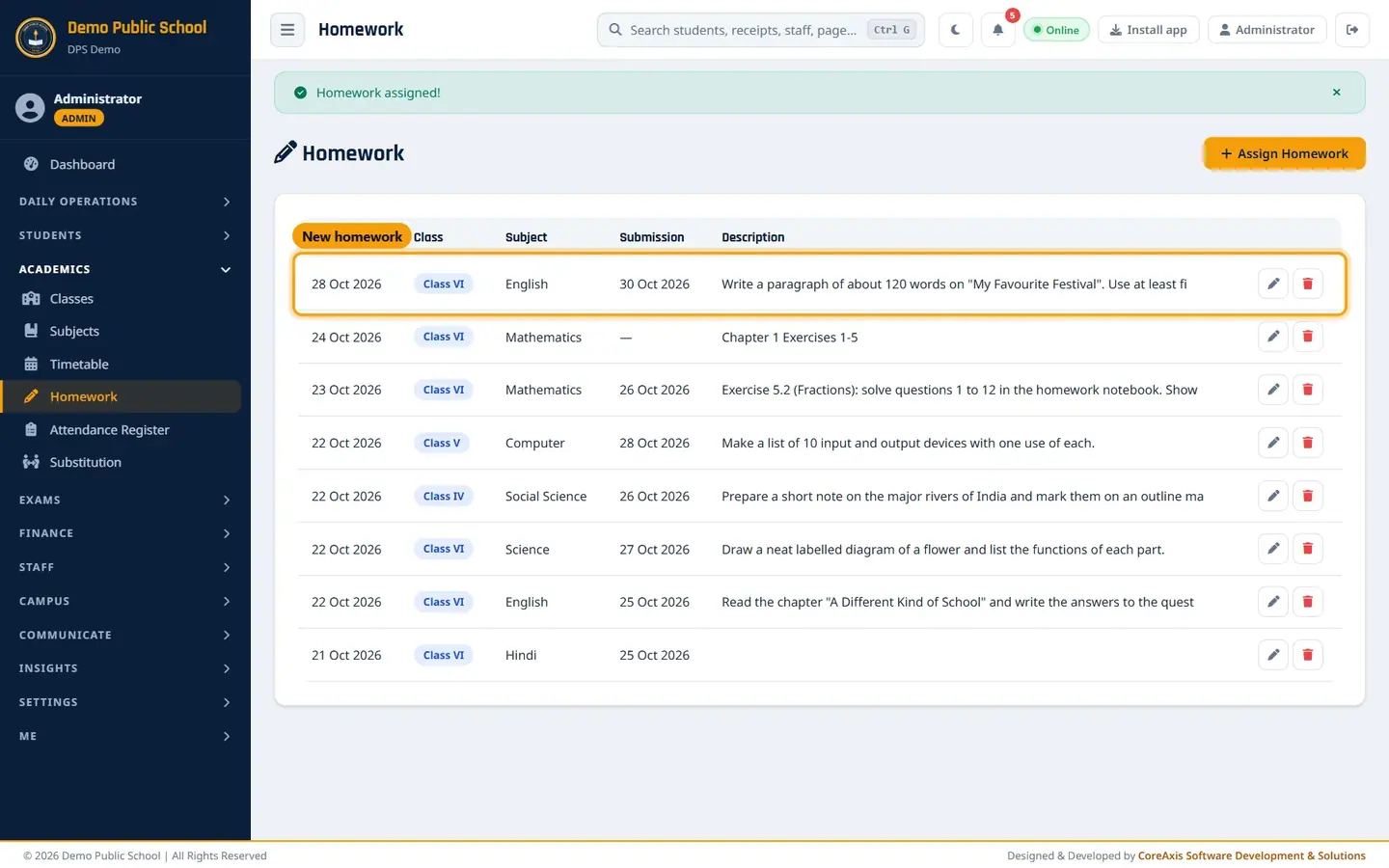The width and height of the screenshot is (1389, 868).
Task: Click the Class IV badge
Action: click(x=444, y=496)
